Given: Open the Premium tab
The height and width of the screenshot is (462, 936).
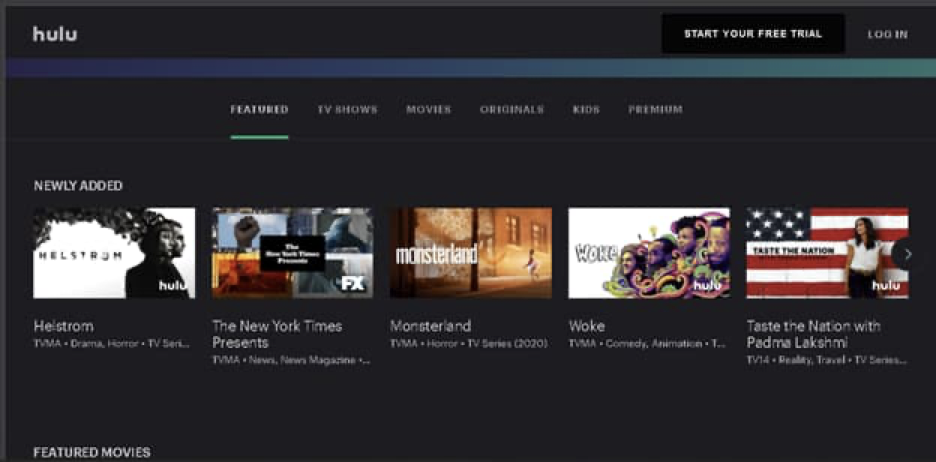Looking at the screenshot, I should coord(655,110).
